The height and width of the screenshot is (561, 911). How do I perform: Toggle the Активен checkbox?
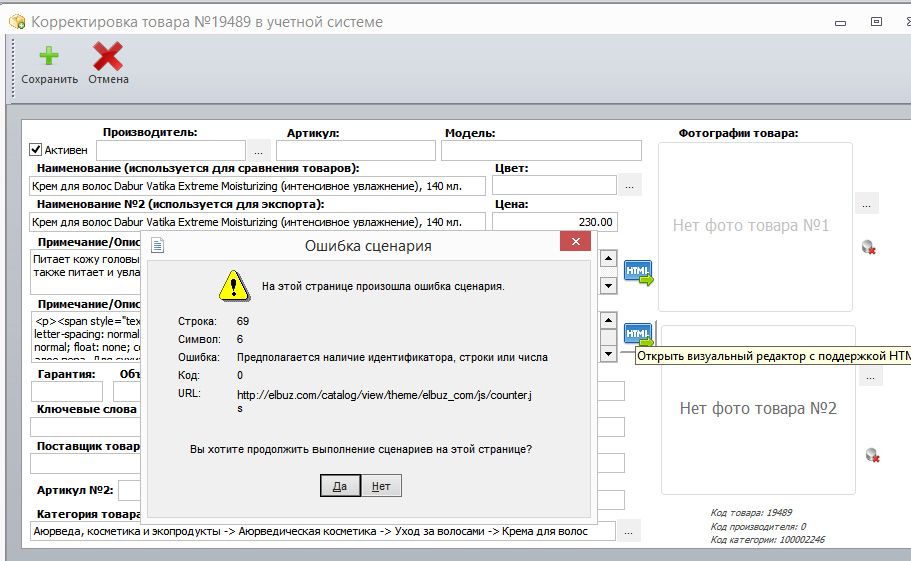35,150
